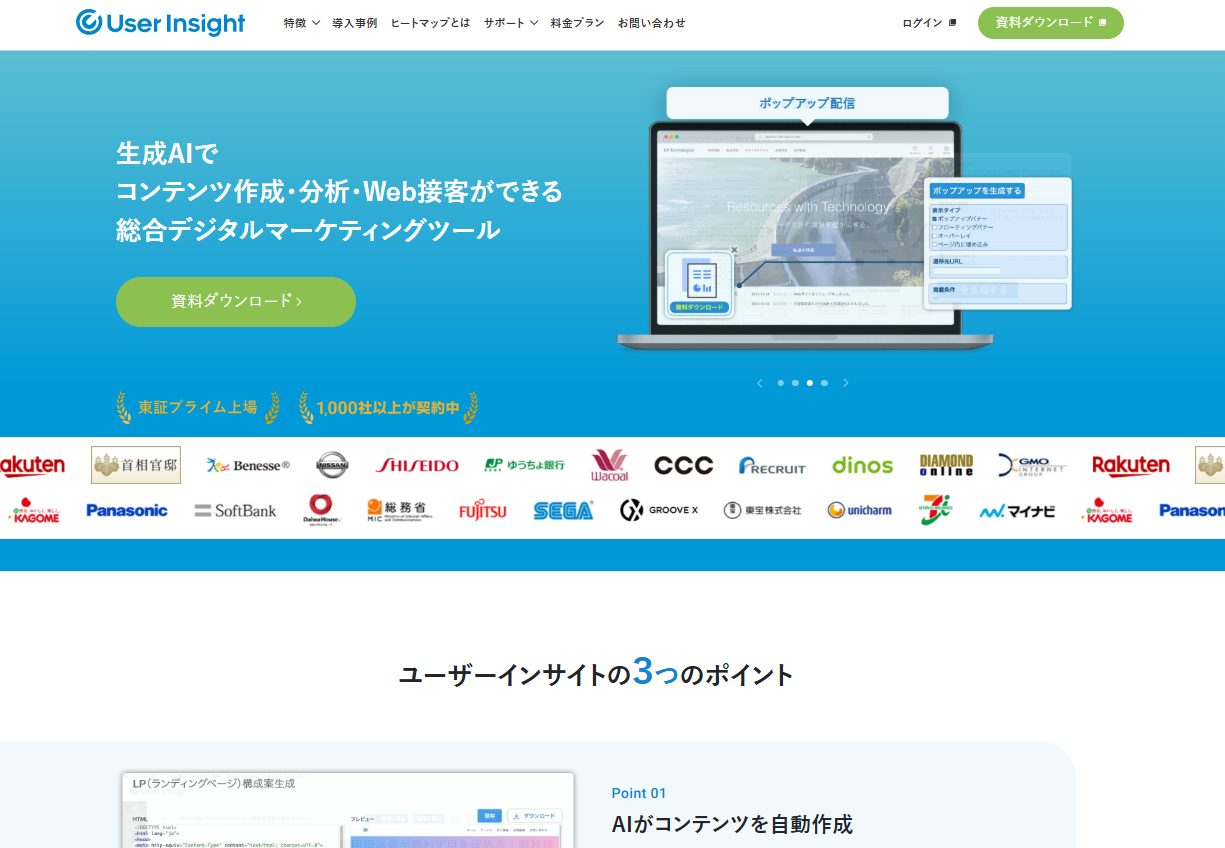
Task: Go to previous slide arrow
Action: [x=760, y=383]
